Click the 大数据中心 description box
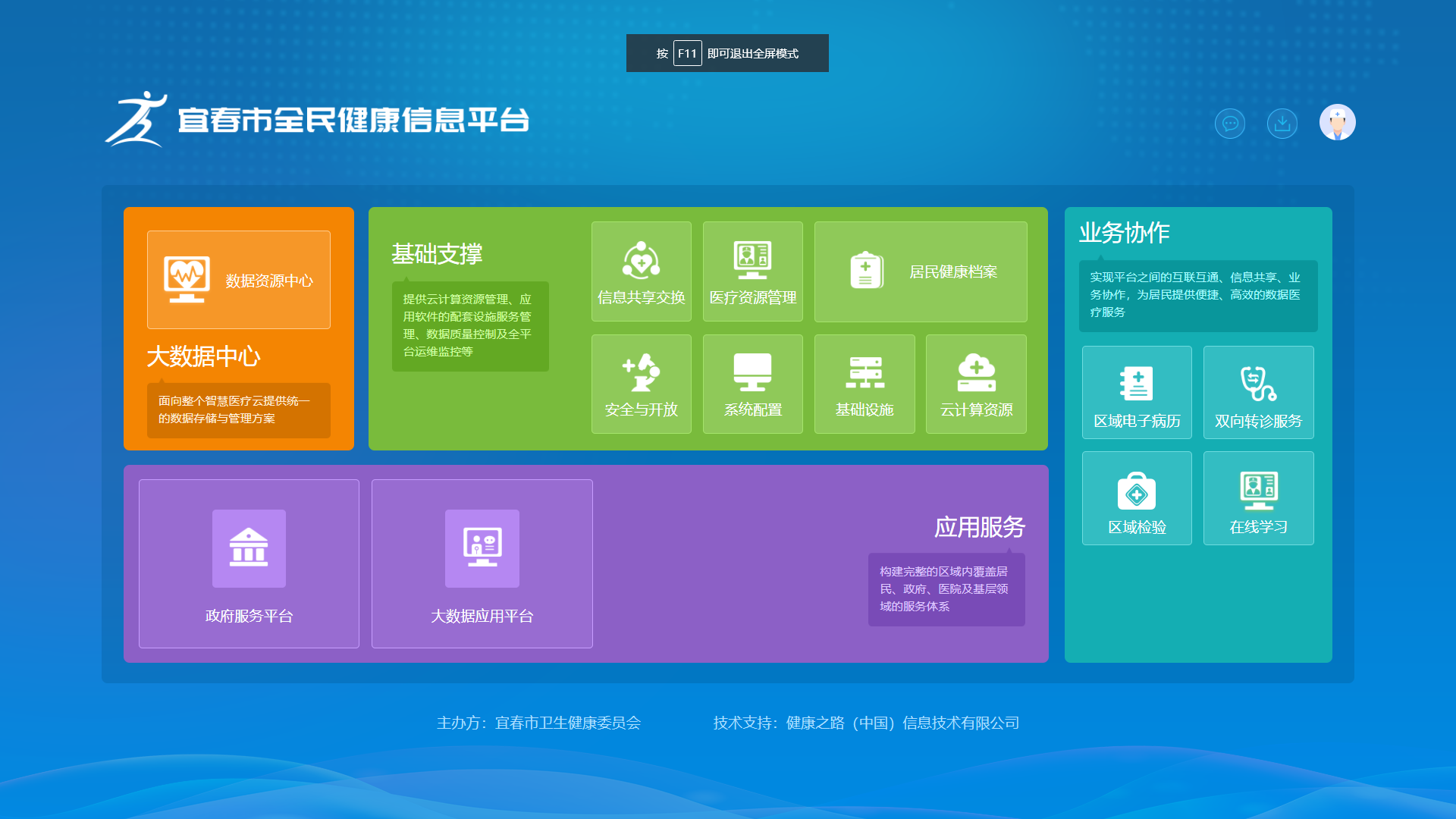This screenshot has width=1456, height=819. (239, 410)
